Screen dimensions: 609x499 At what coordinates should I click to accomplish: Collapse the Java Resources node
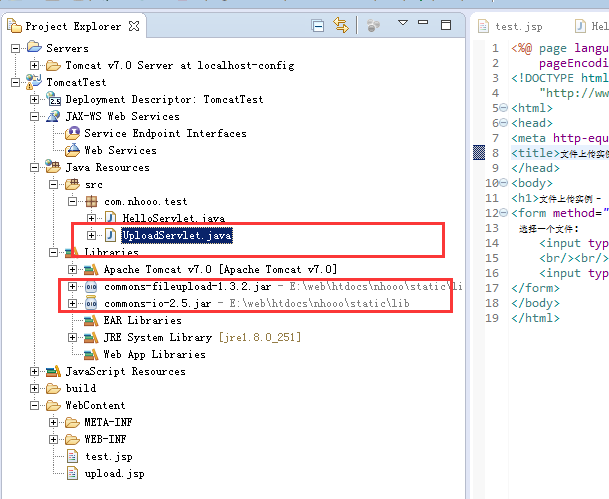click(35, 167)
